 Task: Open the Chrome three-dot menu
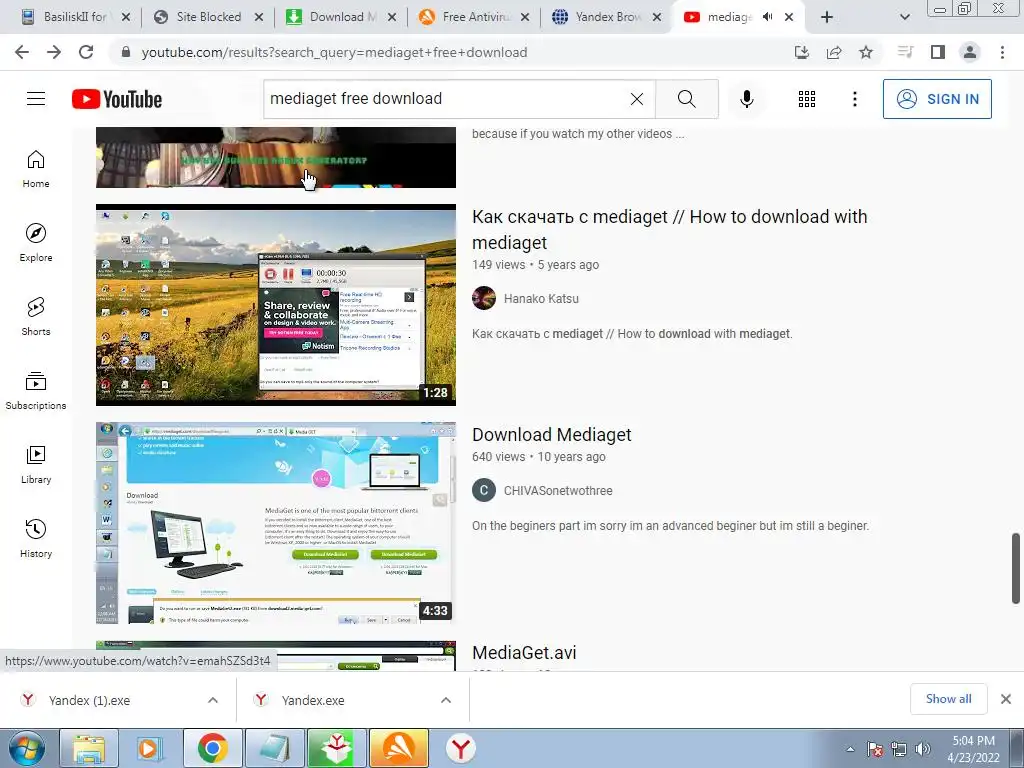coord(1002,52)
